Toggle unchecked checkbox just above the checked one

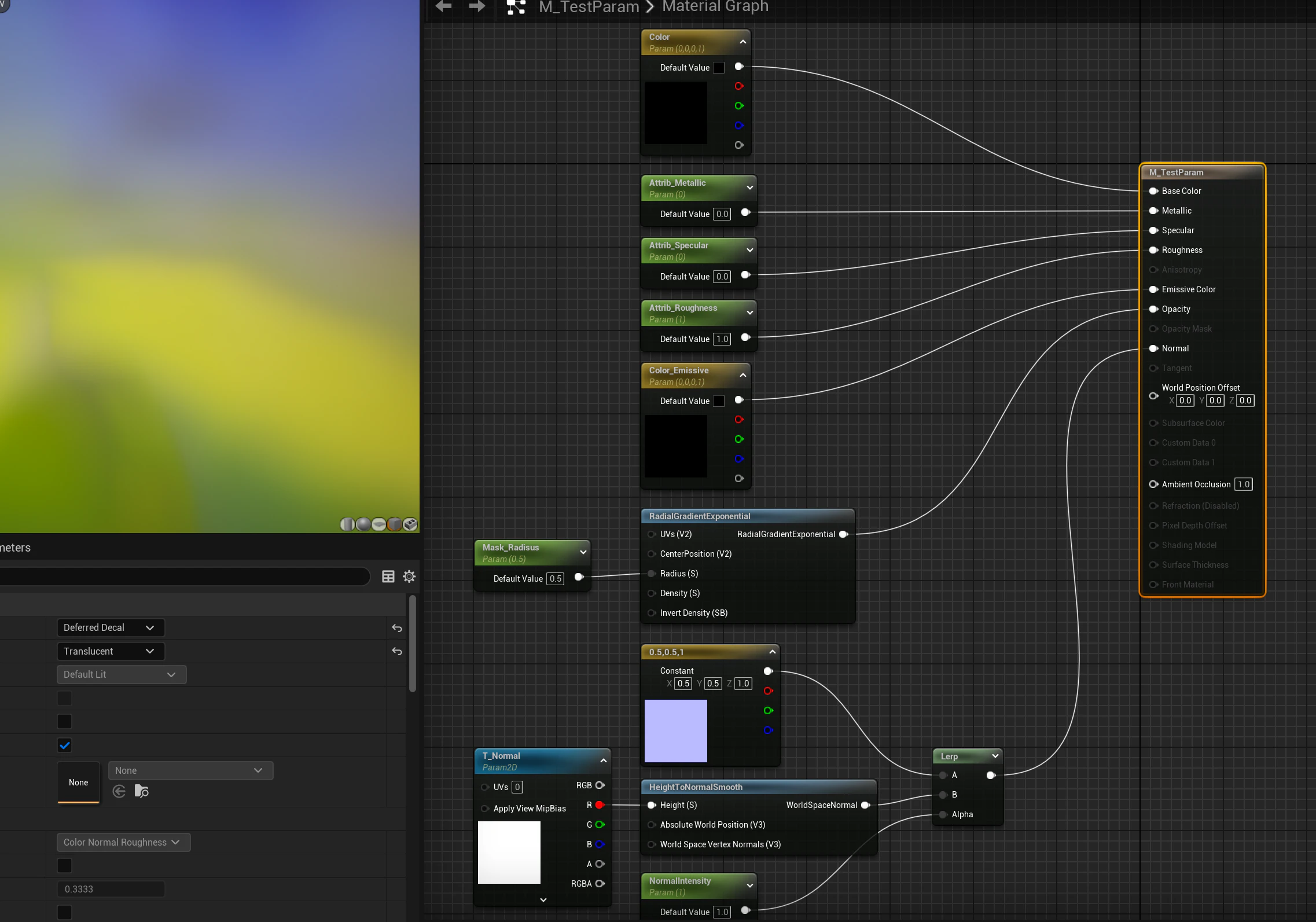tap(65, 722)
